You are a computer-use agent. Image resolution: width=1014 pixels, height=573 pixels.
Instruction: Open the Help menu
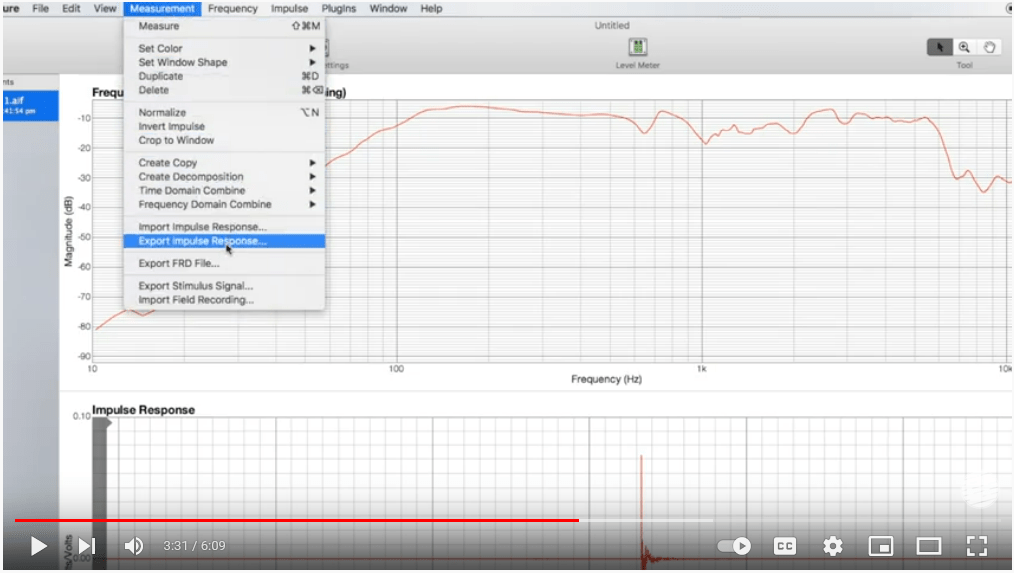point(431,8)
